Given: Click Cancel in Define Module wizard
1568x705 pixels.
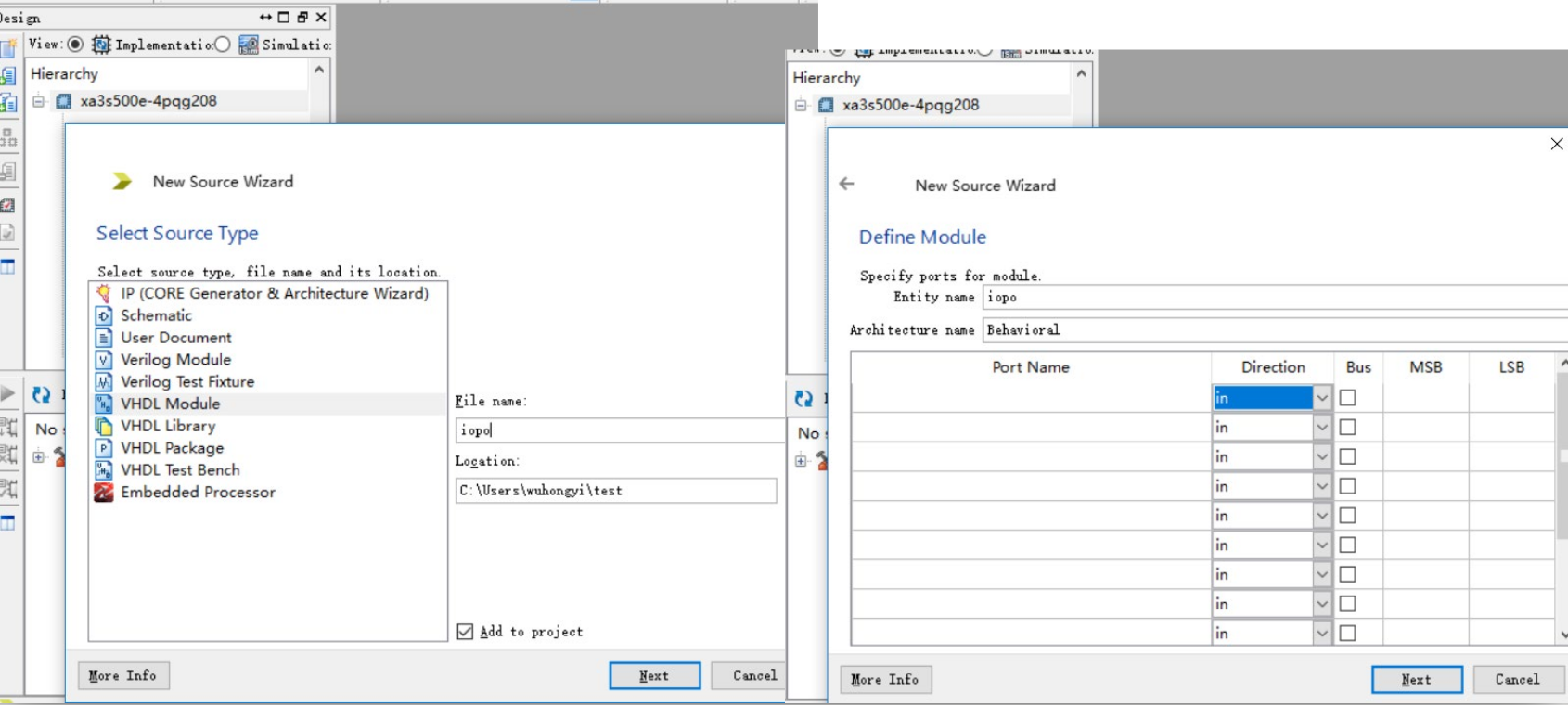Looking at the screenshot, I should pos(1518,679).
